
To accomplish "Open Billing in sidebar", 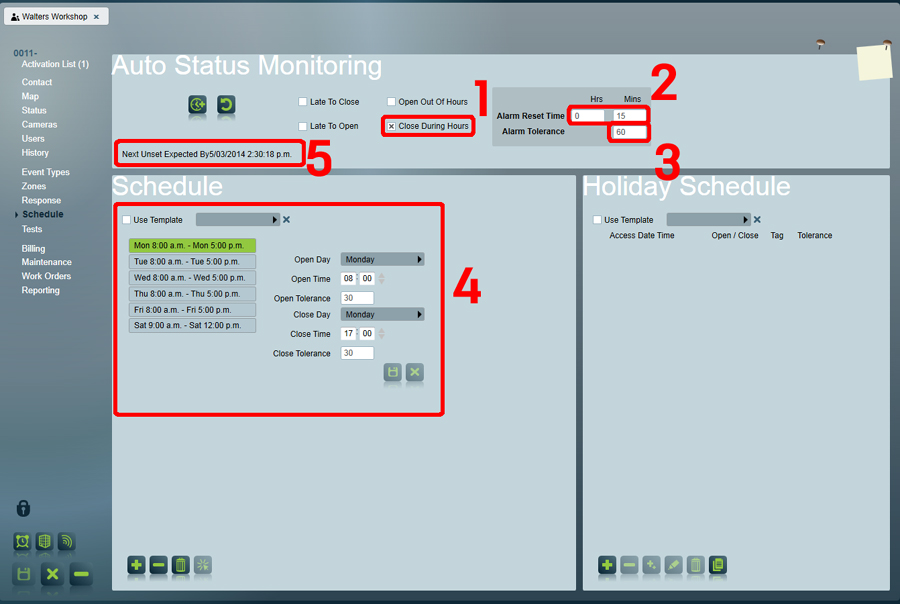I will [x=33, y=249].
